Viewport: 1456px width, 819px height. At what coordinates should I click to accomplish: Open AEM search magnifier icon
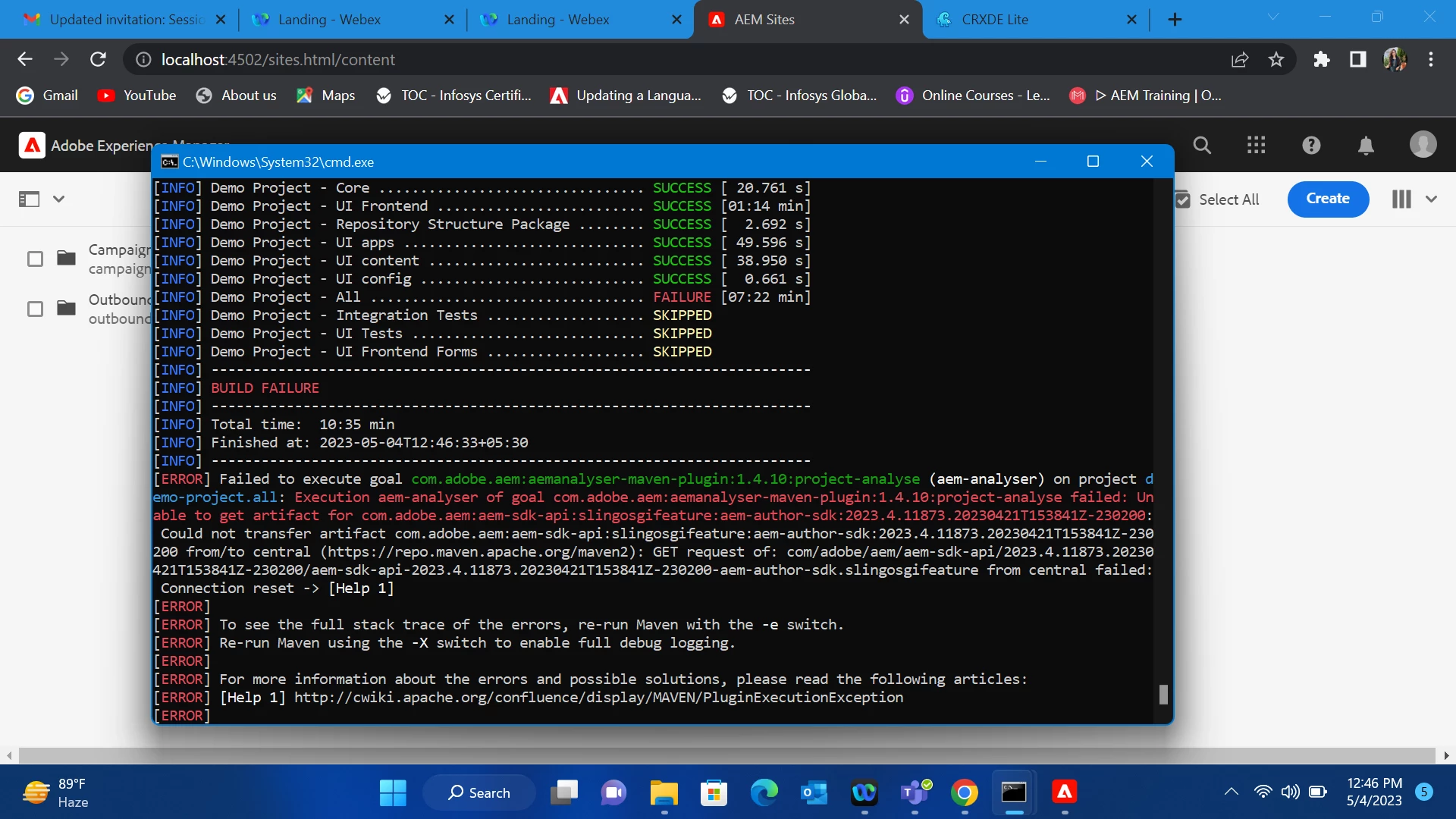(1202, 145)
